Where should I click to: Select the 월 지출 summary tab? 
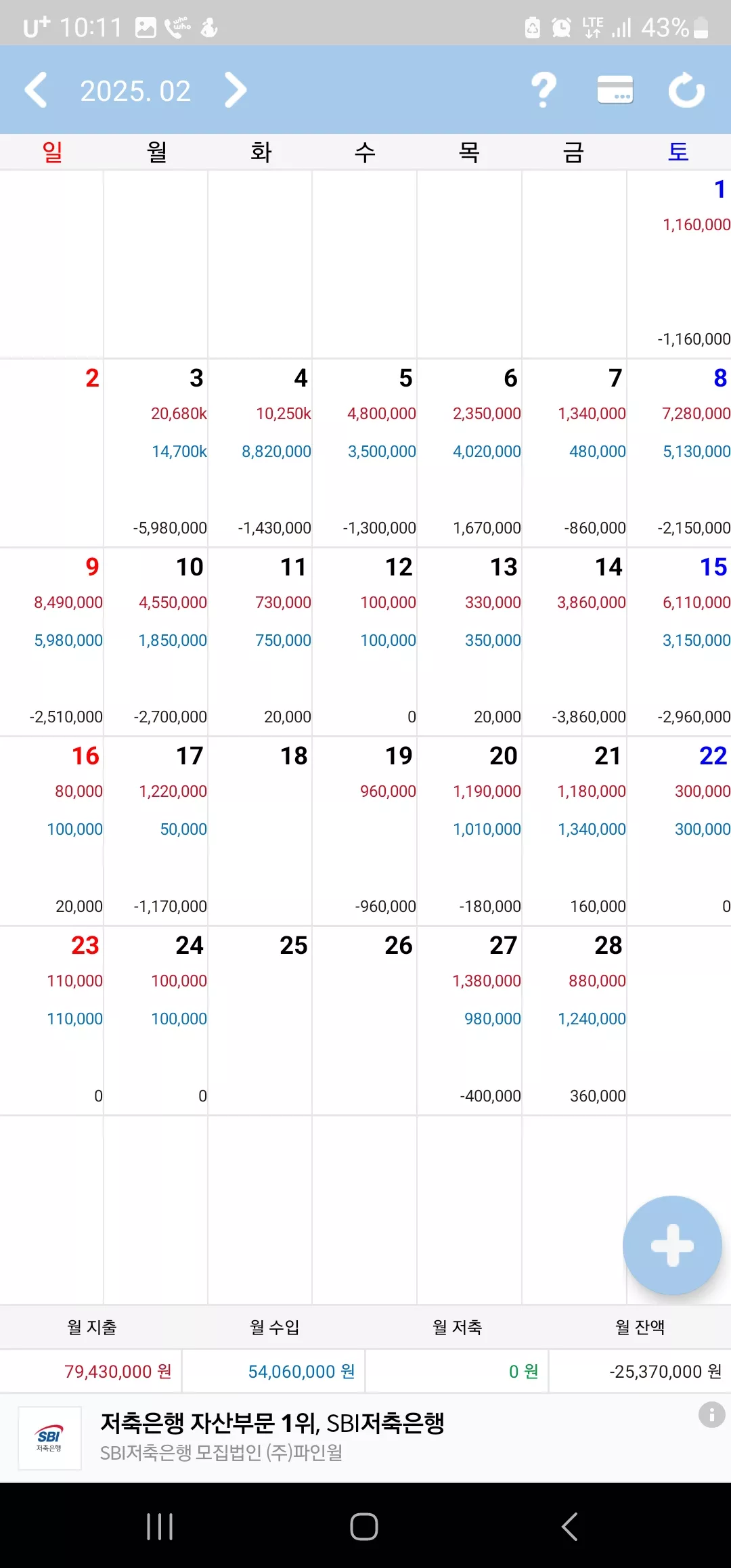92,1327
